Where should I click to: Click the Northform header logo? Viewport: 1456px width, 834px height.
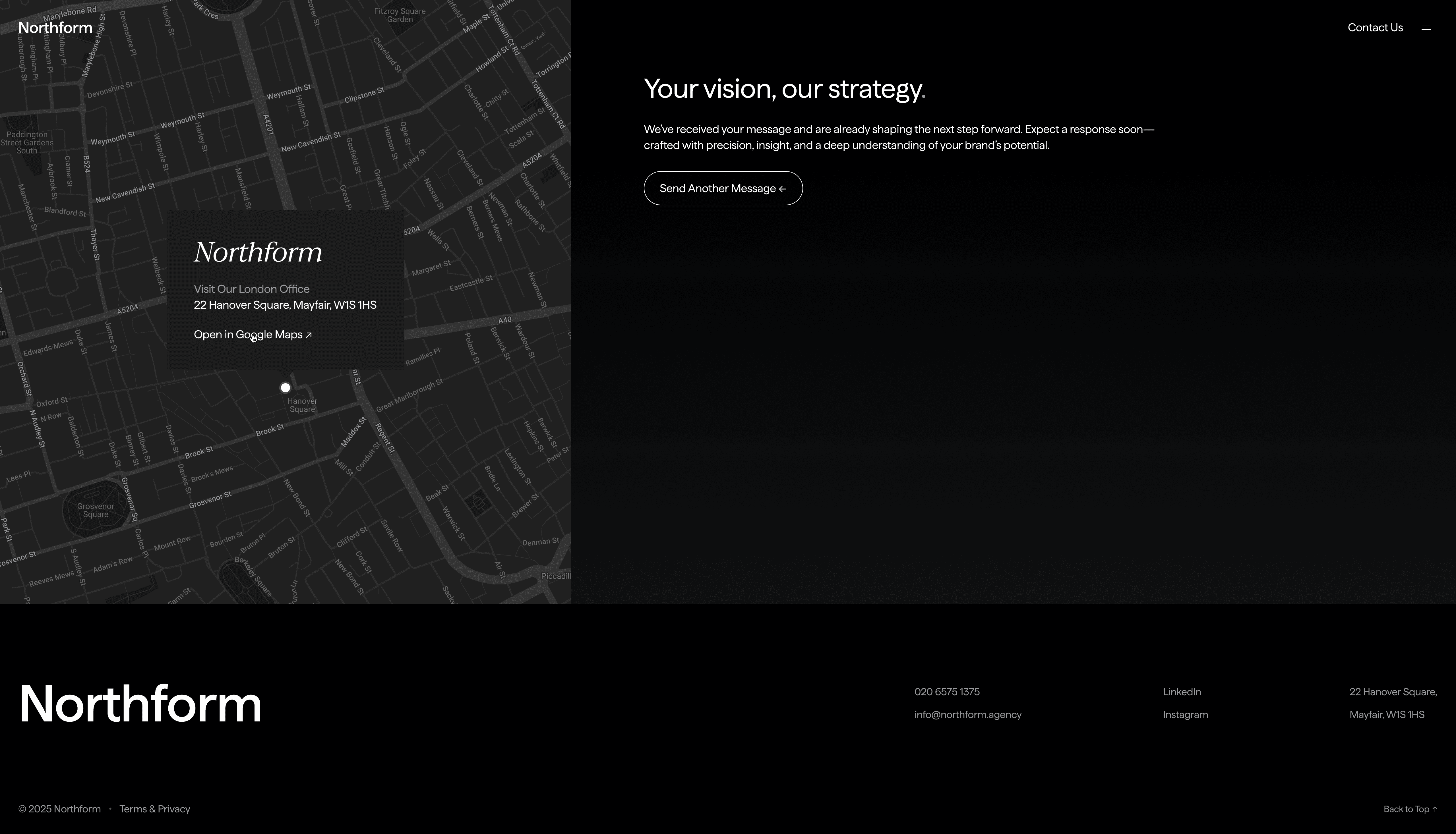(55, 28)
